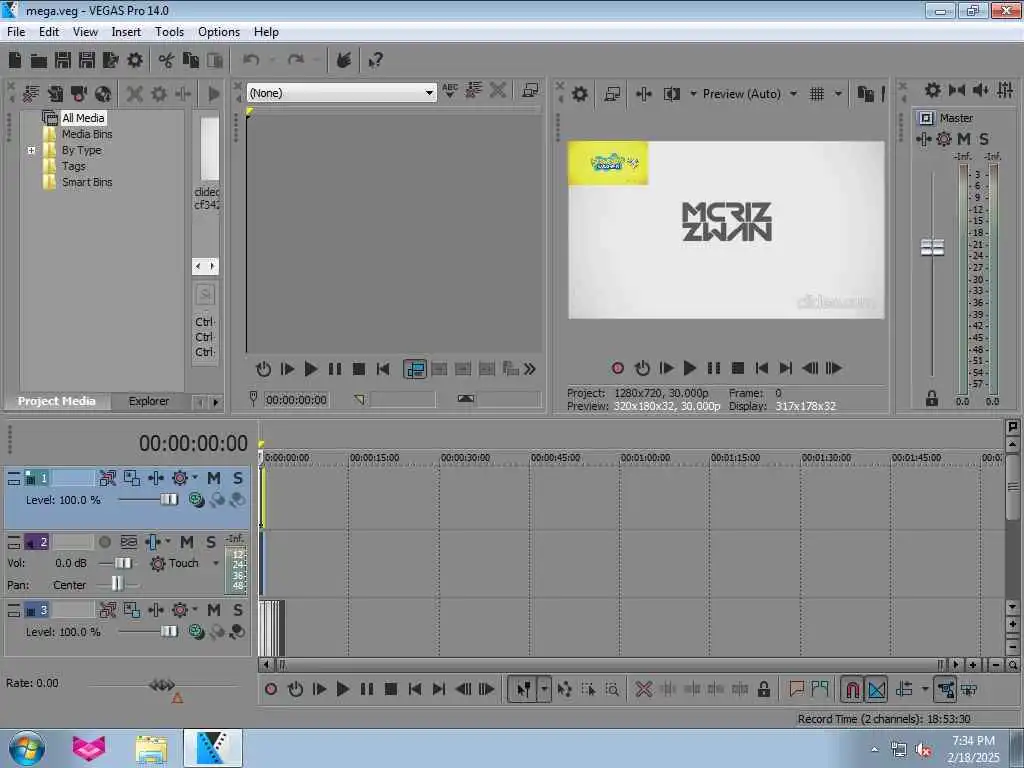Select the Project Media tab

click(56, 401)
